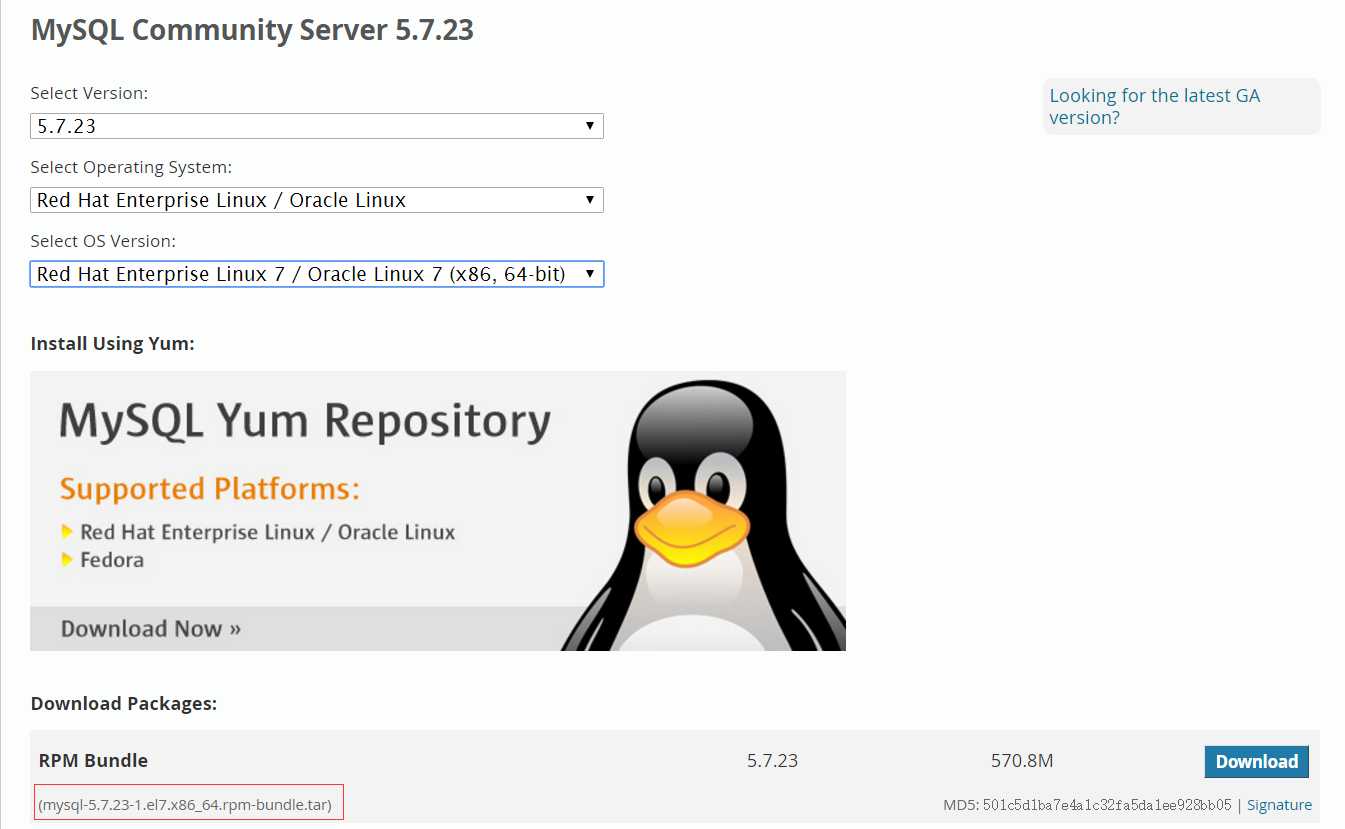This screenshot has width=1345, height=829.
Task: Click the 'Download Packages:' heading
Action: click(124, 703)
